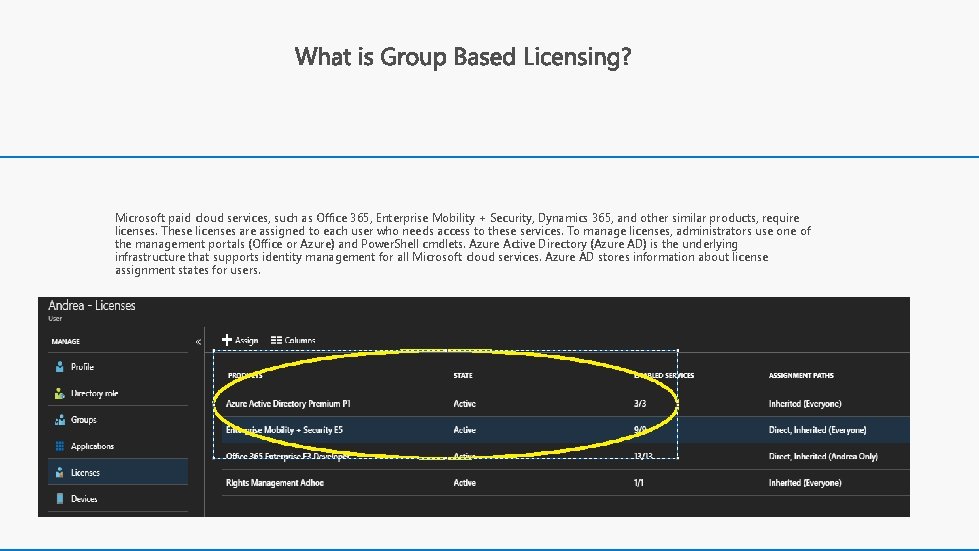Sort by the State column header

click(x=463, y=376)
